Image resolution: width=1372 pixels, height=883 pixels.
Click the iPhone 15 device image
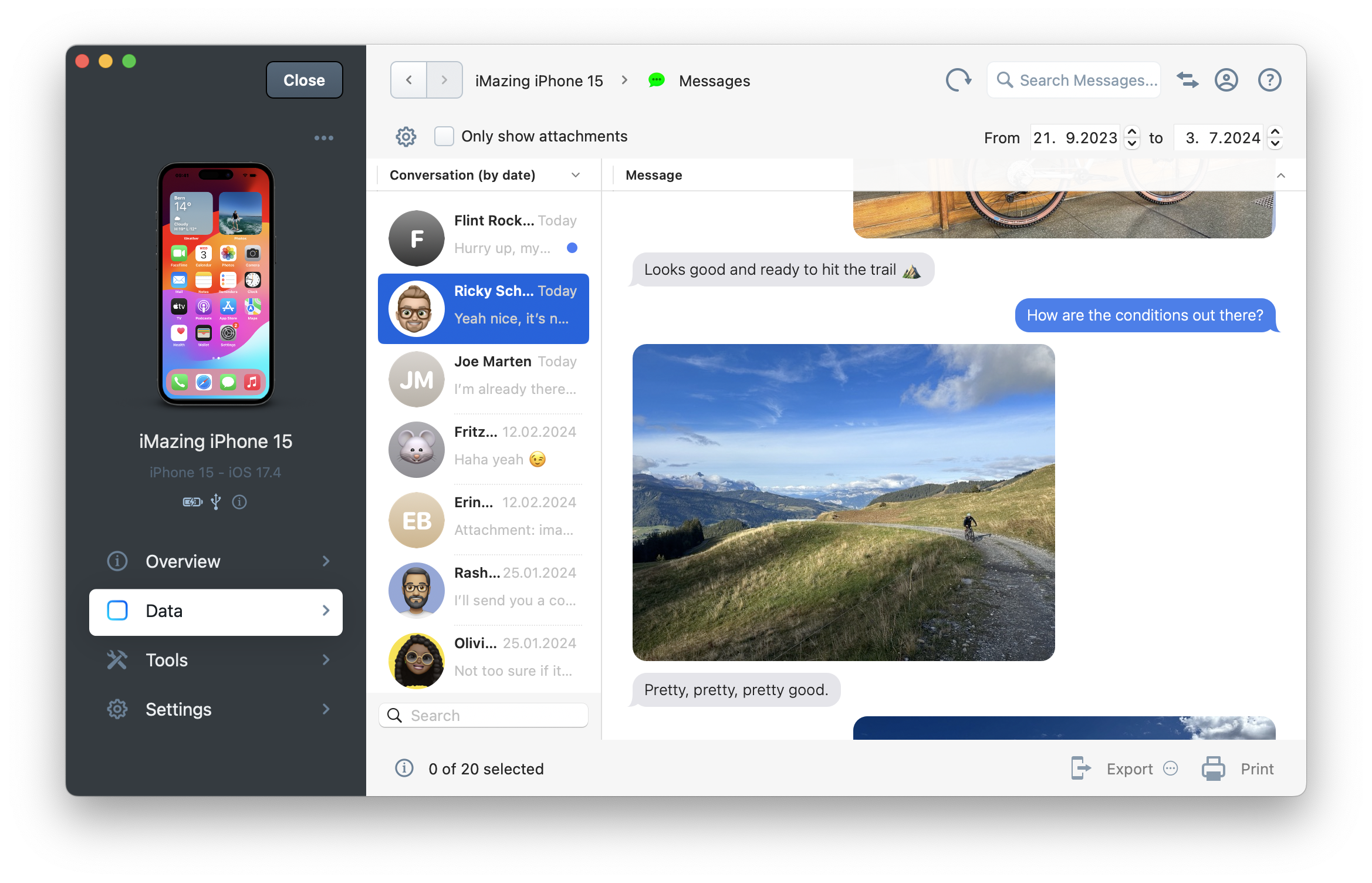(x=216, y=284)
